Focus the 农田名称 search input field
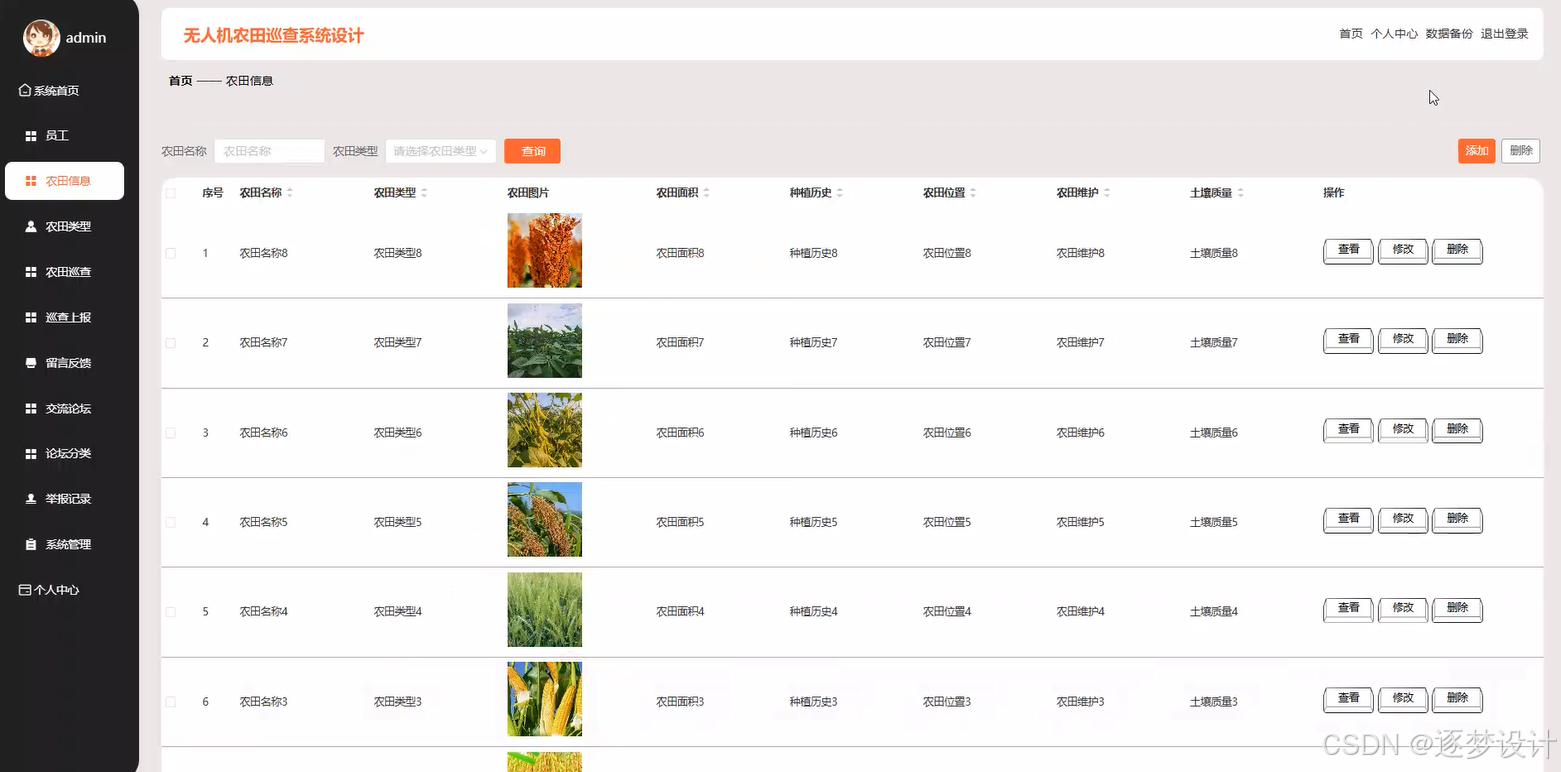The image size is (1561, 772). click(x=270, y=151)
